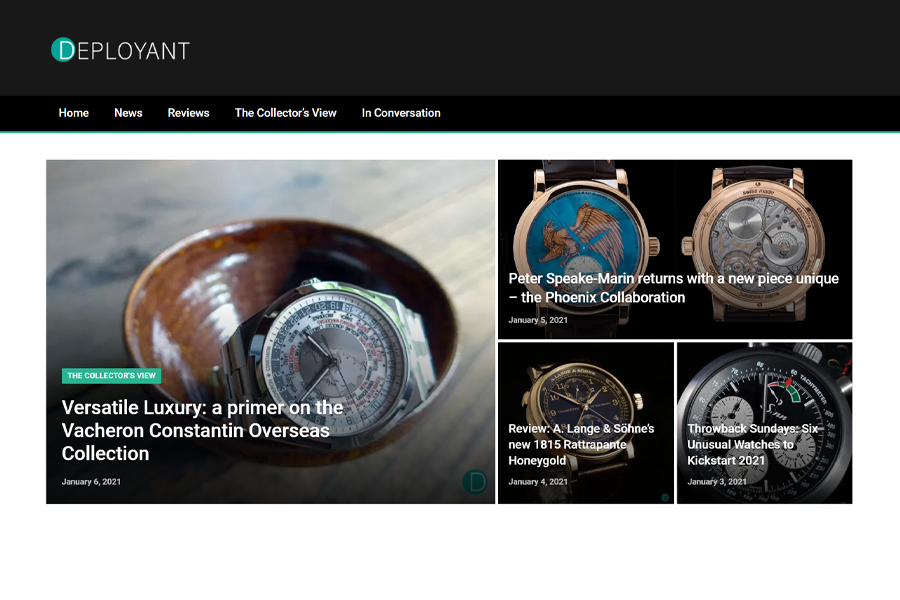
Task: Open Peter Speake-Marin Phoenix Collaboration headline
Action: point(673,288)
